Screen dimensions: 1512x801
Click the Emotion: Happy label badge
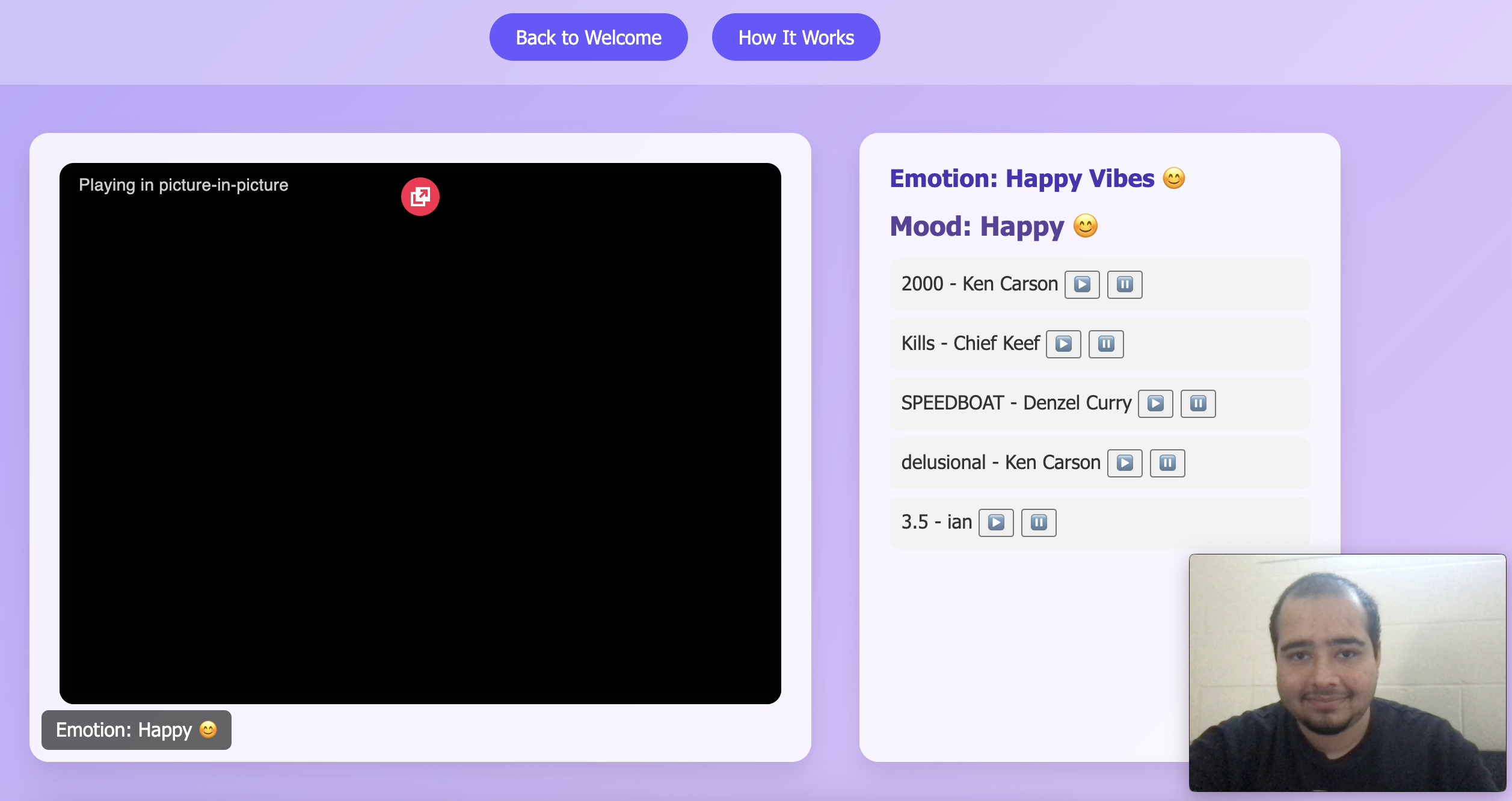click(x=136, y=730)
